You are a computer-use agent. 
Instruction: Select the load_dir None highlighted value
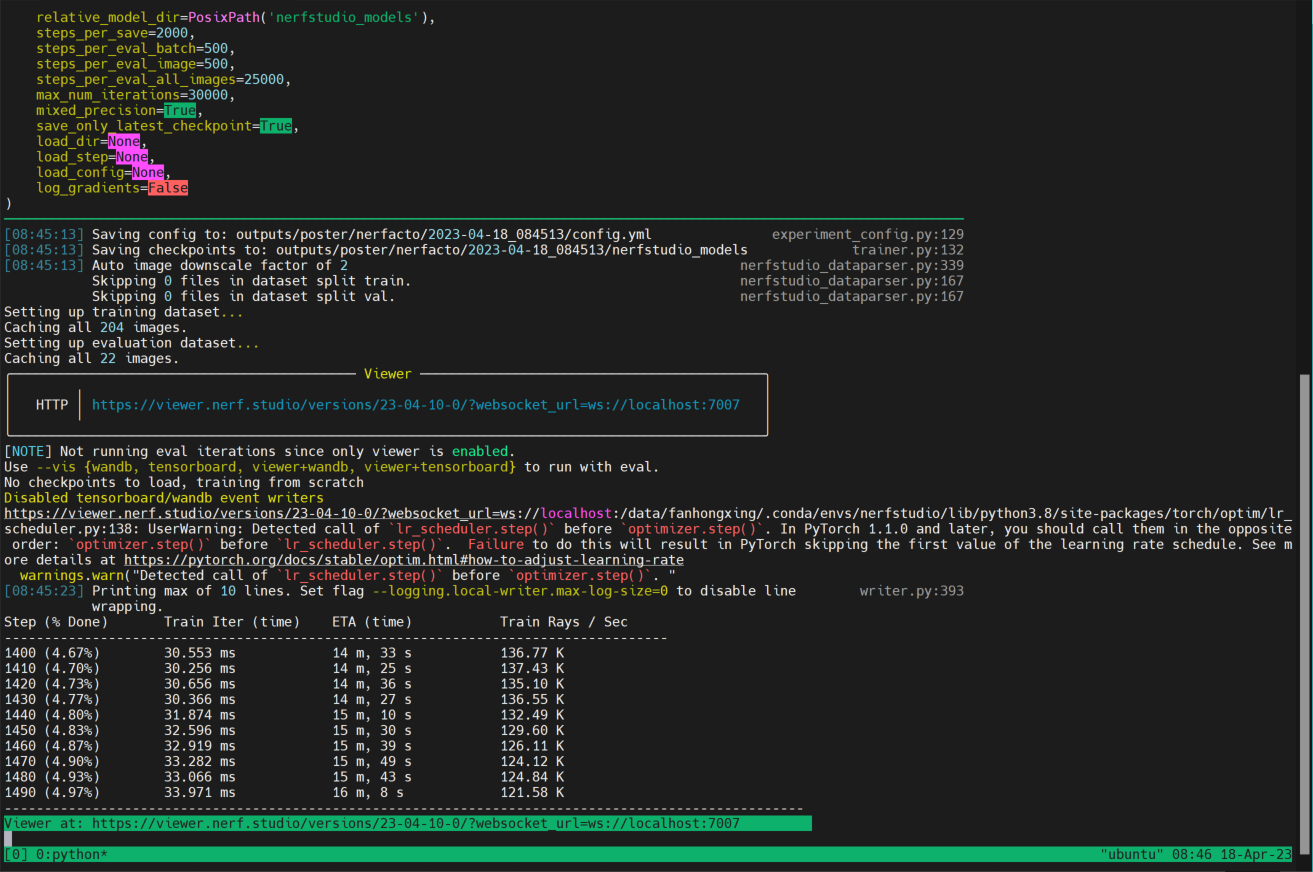[124, 141]
